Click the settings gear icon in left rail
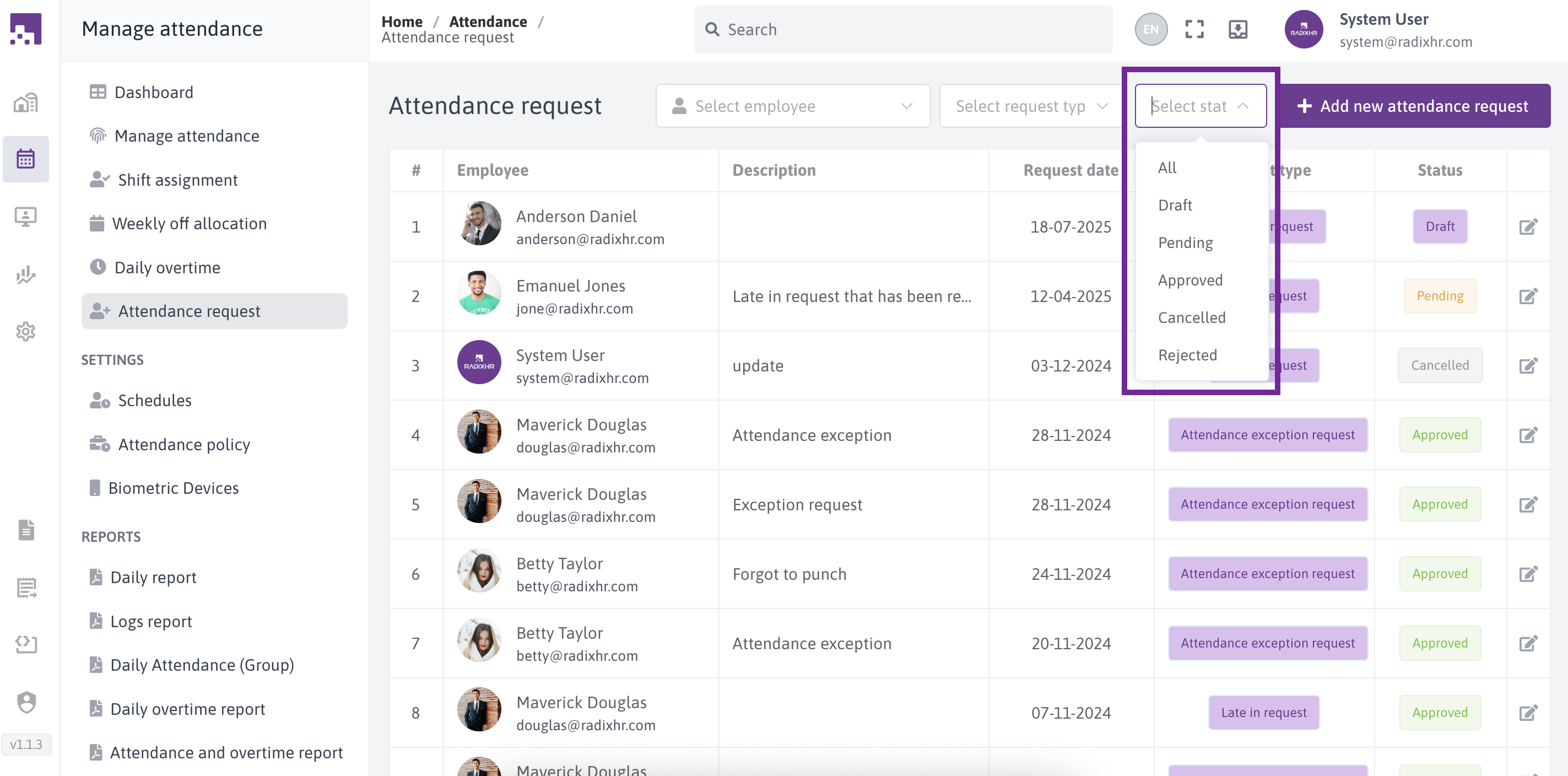Viewport: 1568px width, 776px height. point(25,332)
